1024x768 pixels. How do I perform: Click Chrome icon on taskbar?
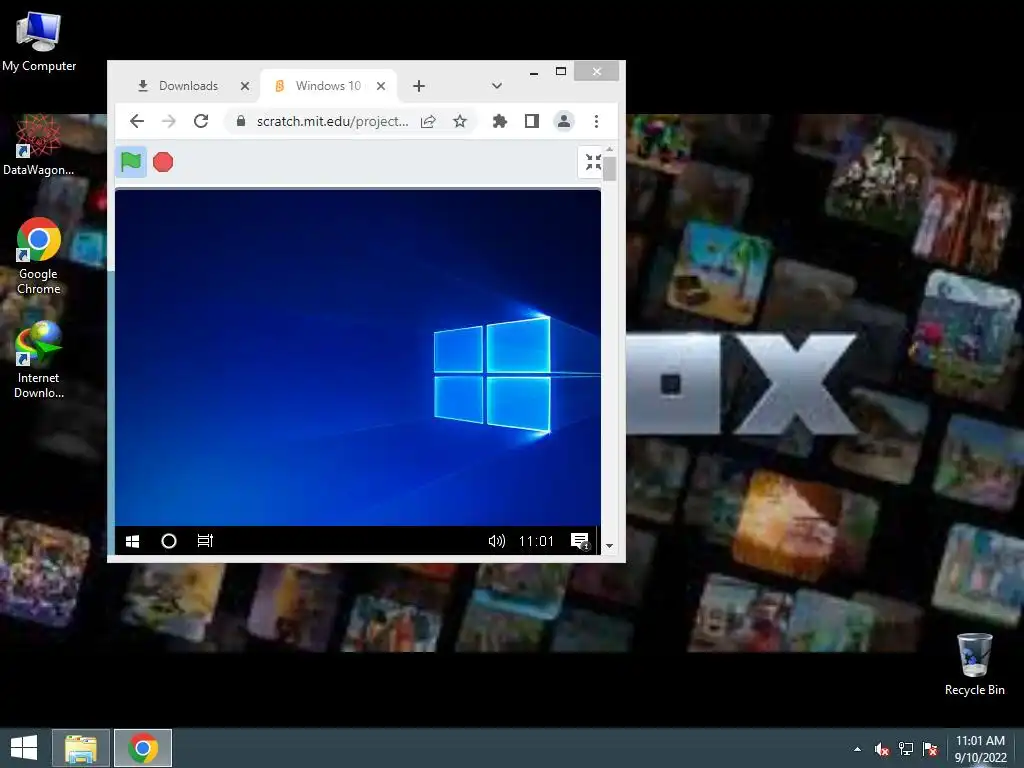[143, 748]
